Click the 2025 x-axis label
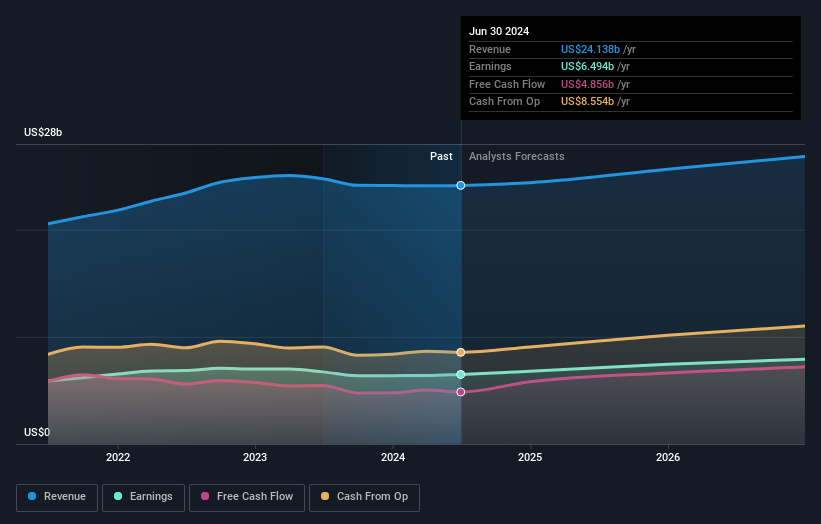 530,457
